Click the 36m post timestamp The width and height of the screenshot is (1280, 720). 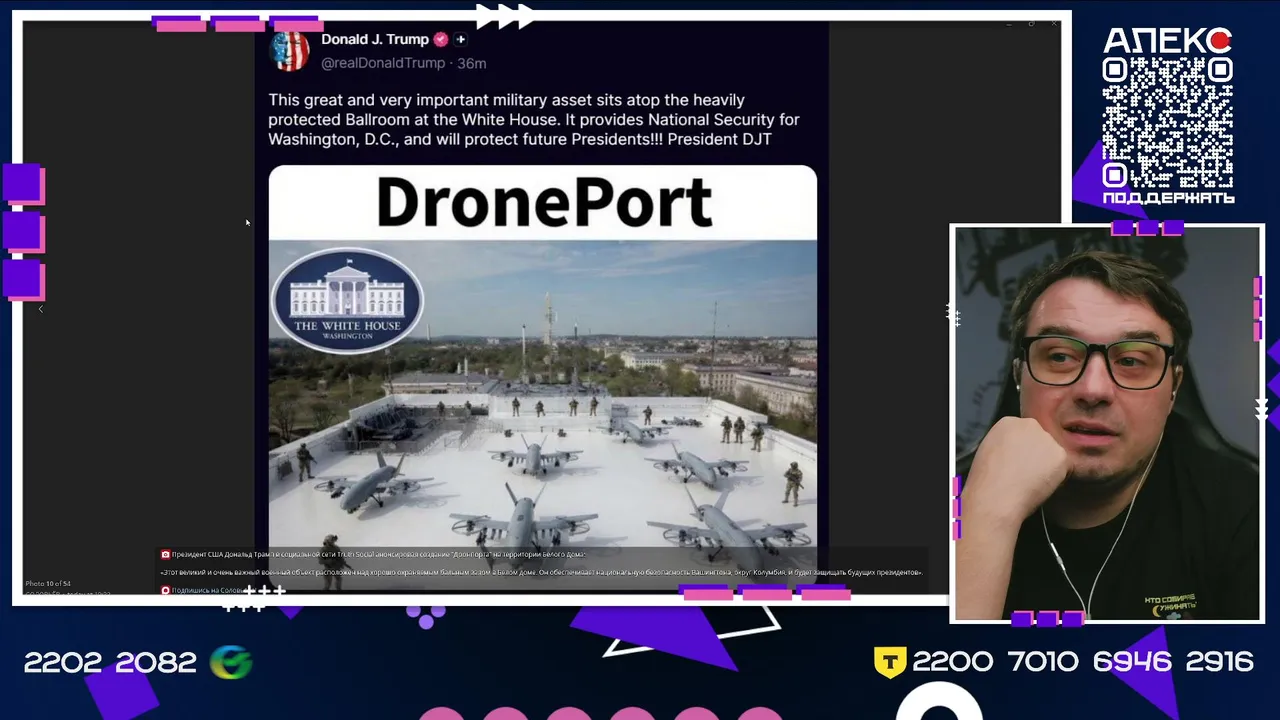[472, 63]
